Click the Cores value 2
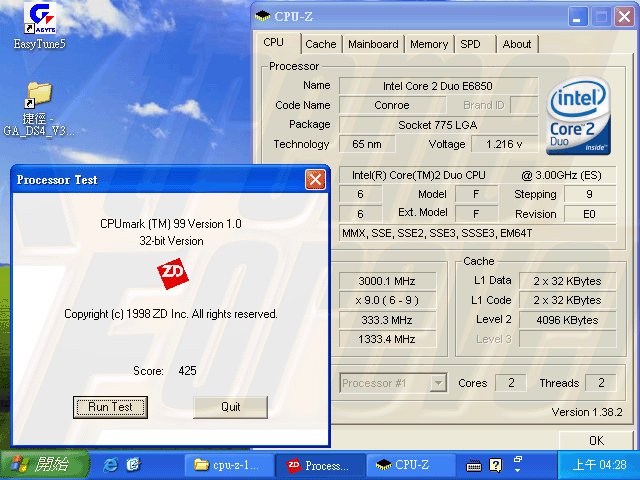Screen dimensions: 640x480 [511, 383]
